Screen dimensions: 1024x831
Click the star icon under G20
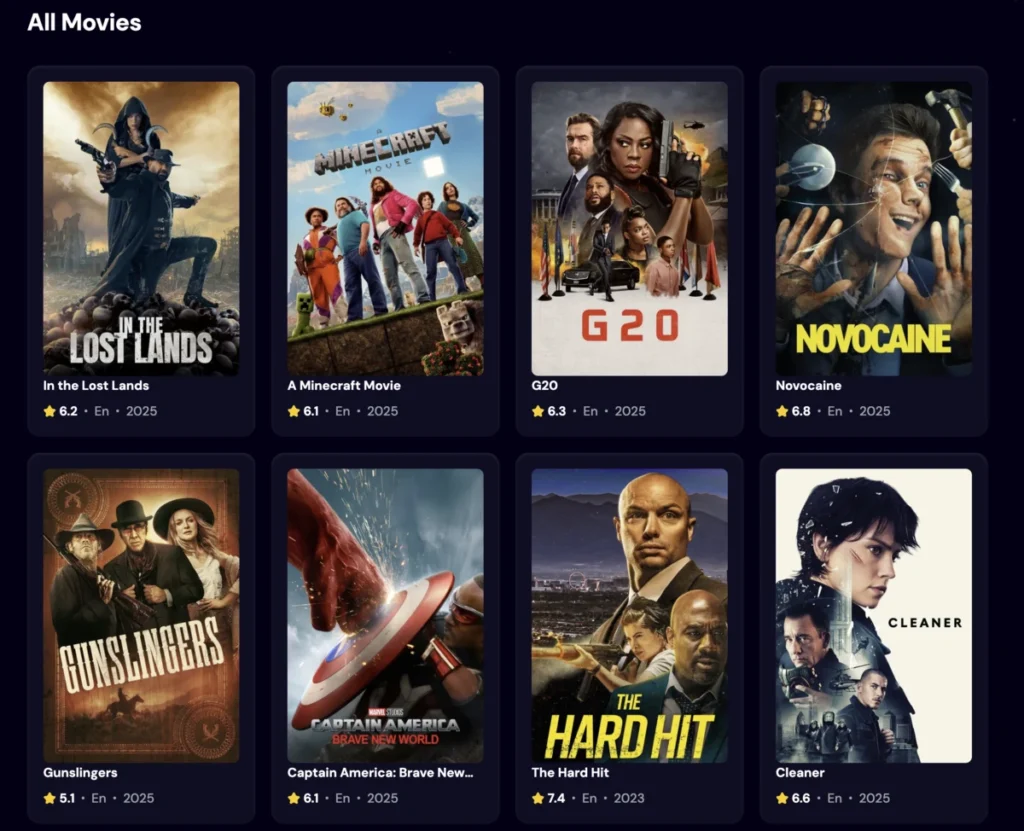point(537,411)
